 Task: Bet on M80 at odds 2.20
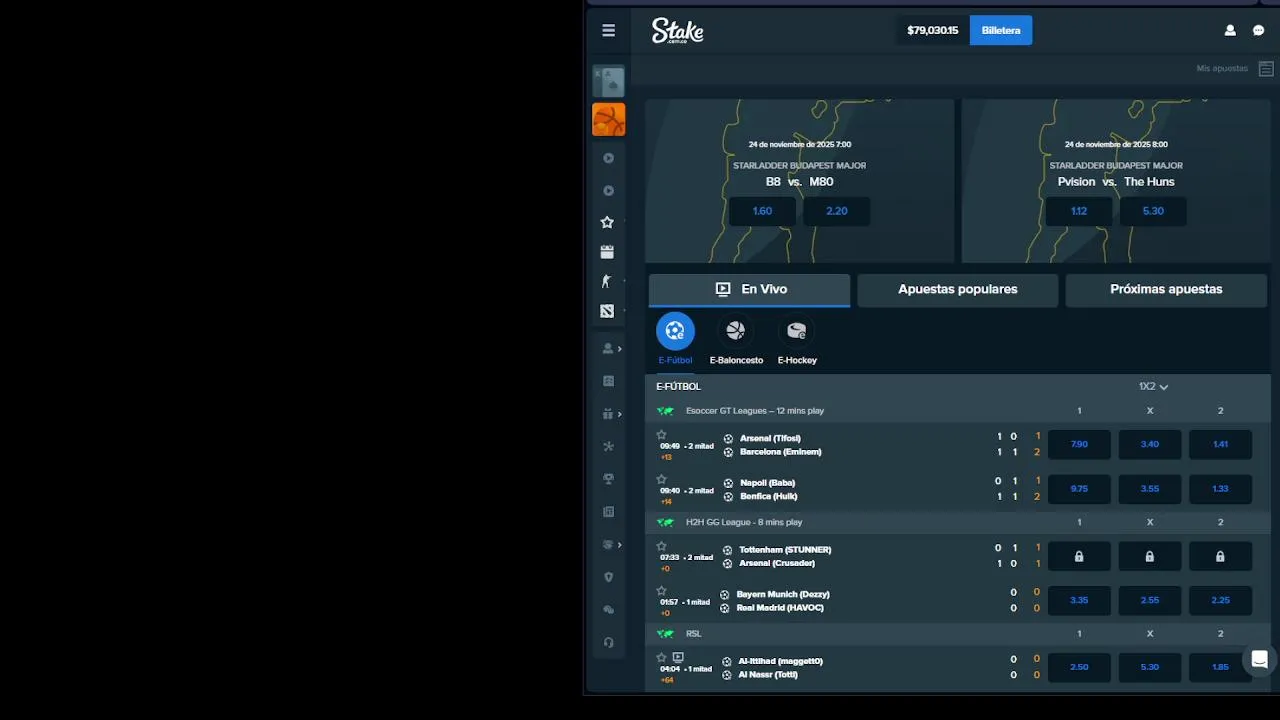(x=837, y=211)
